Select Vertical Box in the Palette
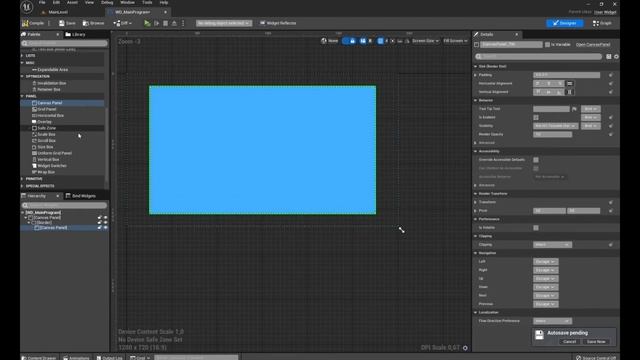Viewport: 640px width, 360px height. (x=48, y=160)
